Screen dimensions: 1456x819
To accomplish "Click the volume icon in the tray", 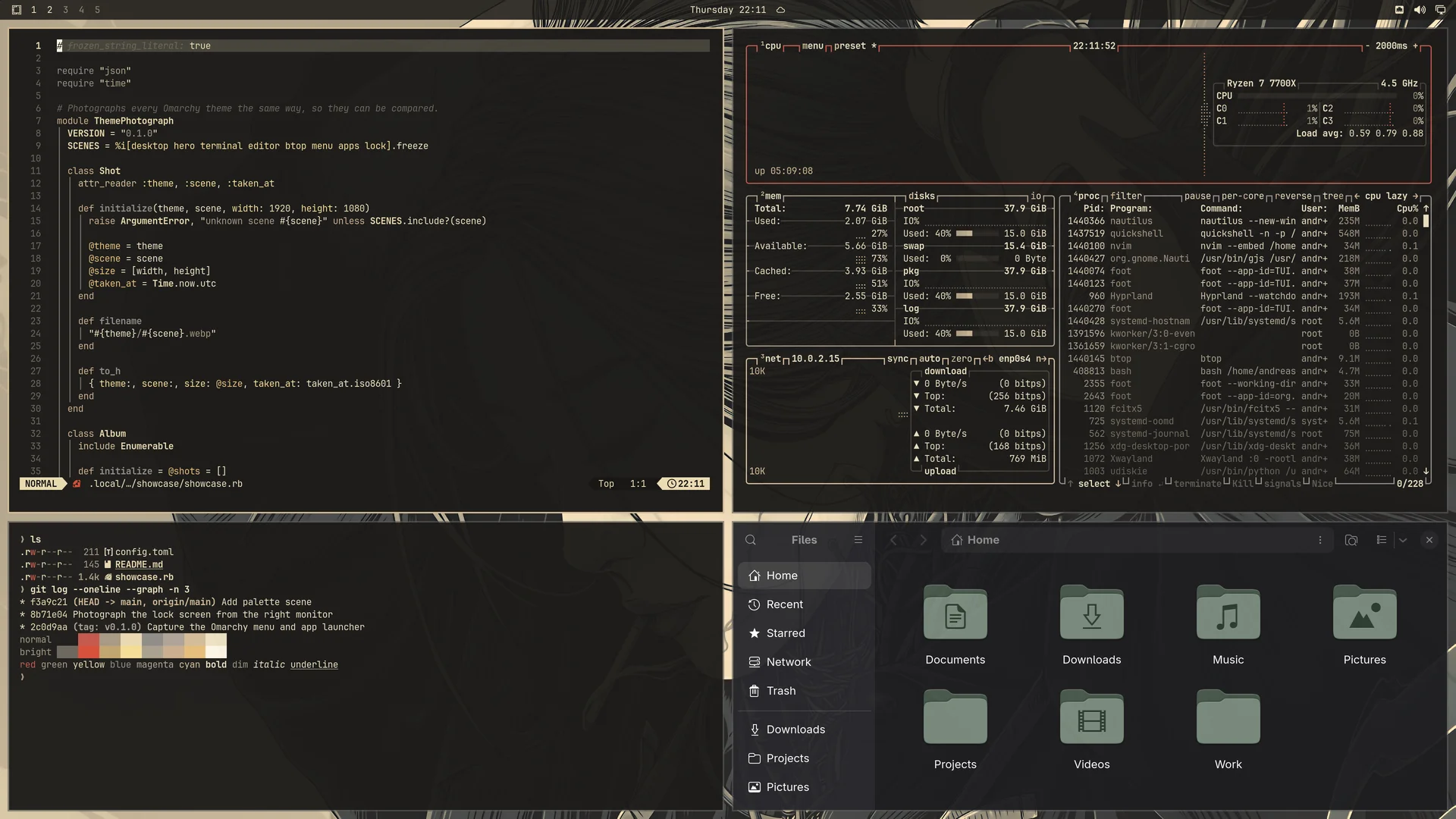I will [x=1420, y=10].
